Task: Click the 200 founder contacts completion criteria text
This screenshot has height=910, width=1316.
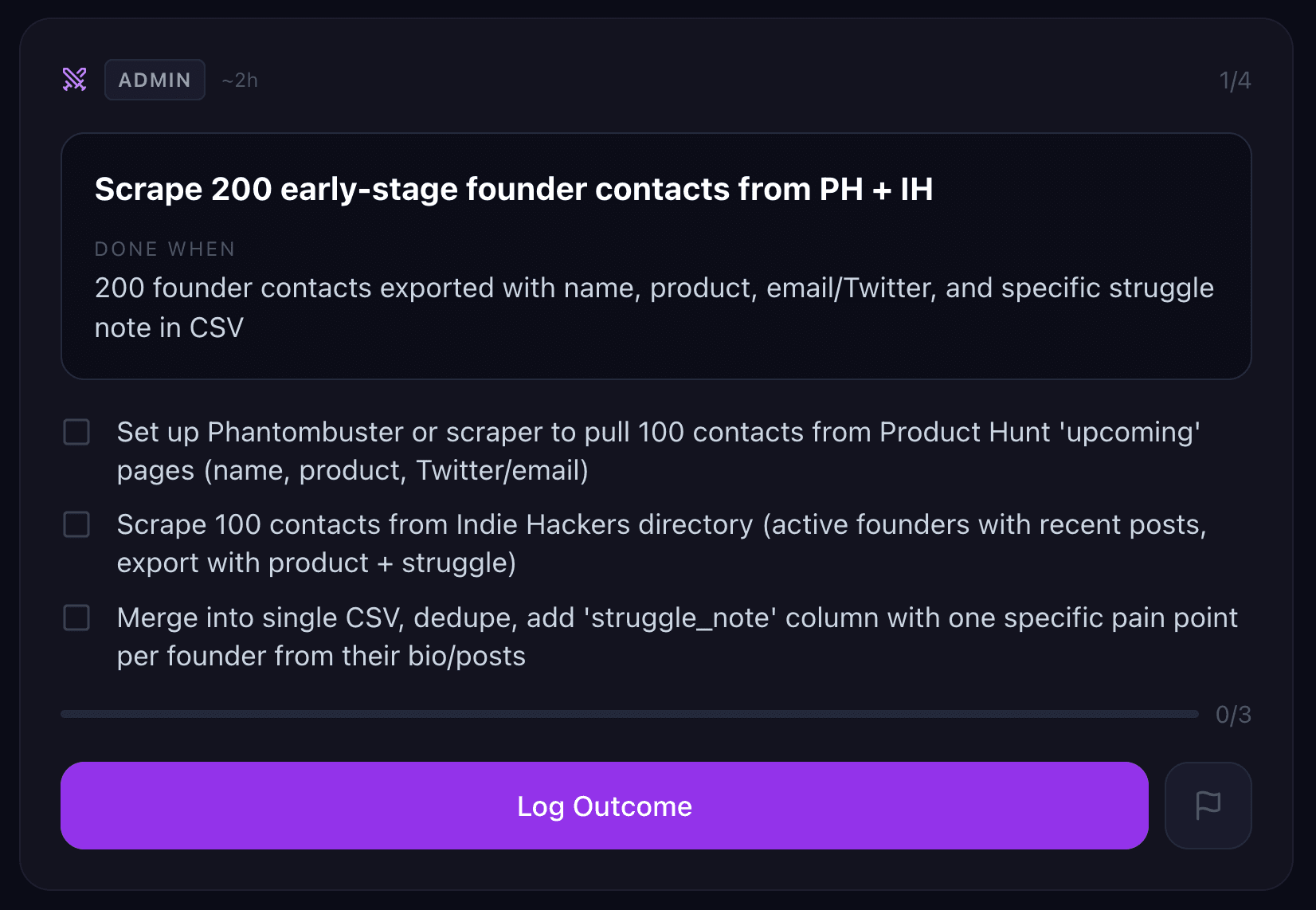Action: [653, 307]
